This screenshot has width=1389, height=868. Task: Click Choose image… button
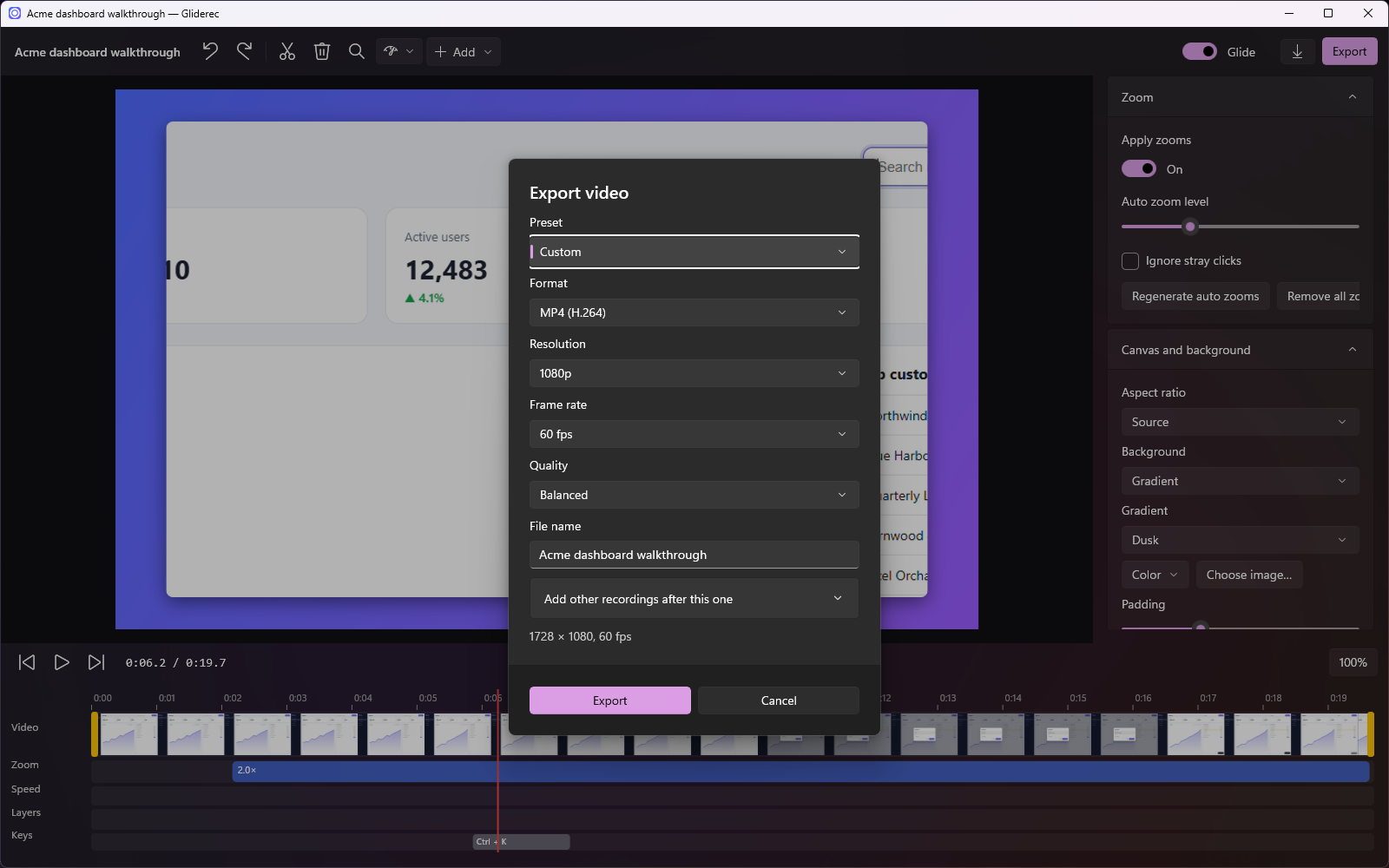point(1248,575)
